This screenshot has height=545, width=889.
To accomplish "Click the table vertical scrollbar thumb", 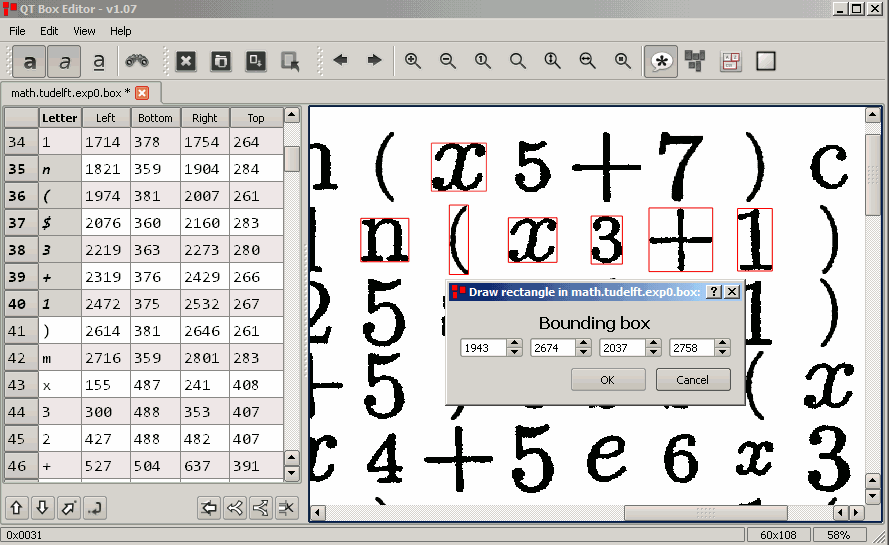I will coord(291,159).
